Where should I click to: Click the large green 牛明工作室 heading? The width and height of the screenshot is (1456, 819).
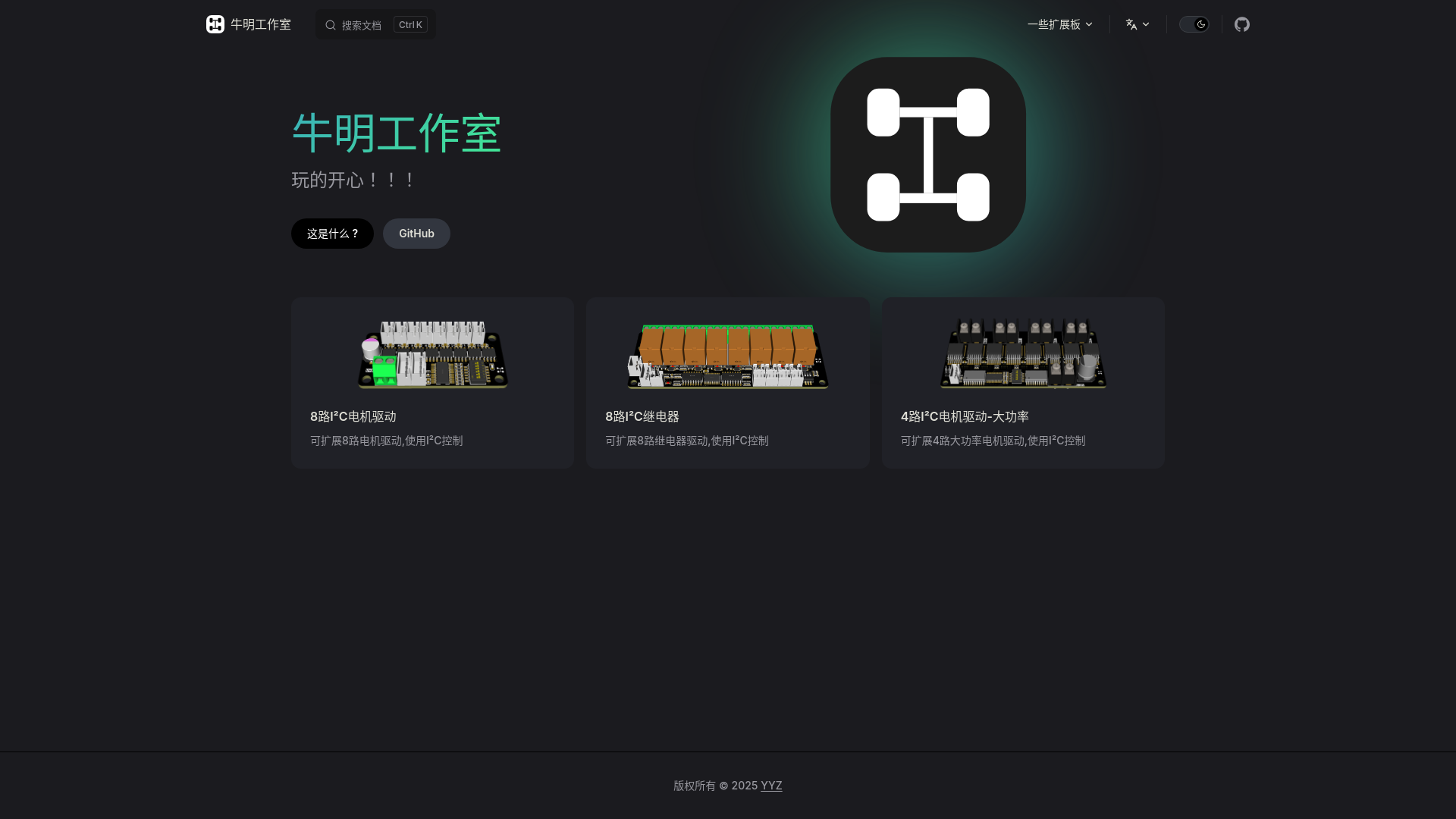point(397,133)
